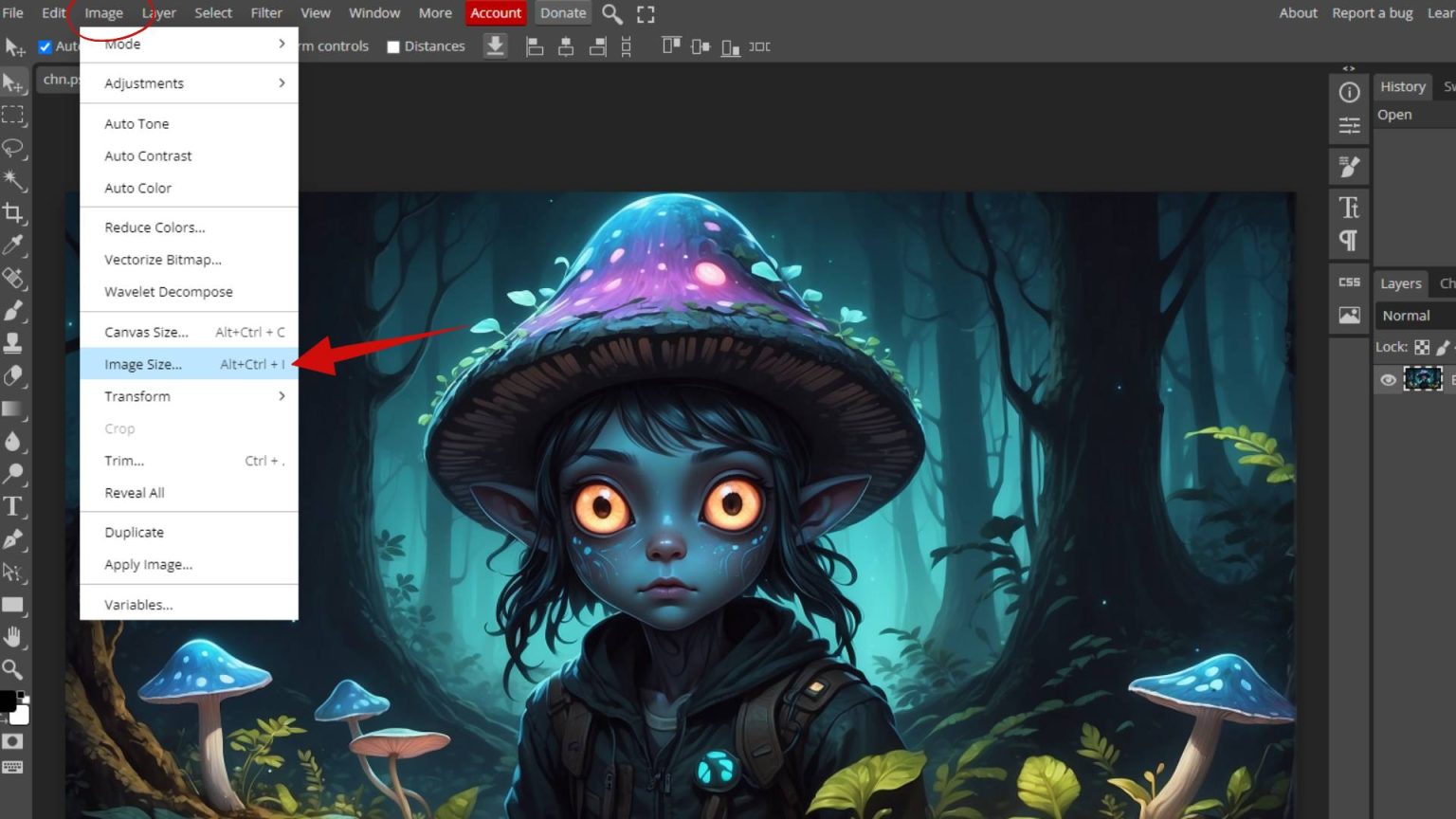The image size is (1456, 819).
Task: Toggle fullscreen mode icon
Action: pos(646,13)
